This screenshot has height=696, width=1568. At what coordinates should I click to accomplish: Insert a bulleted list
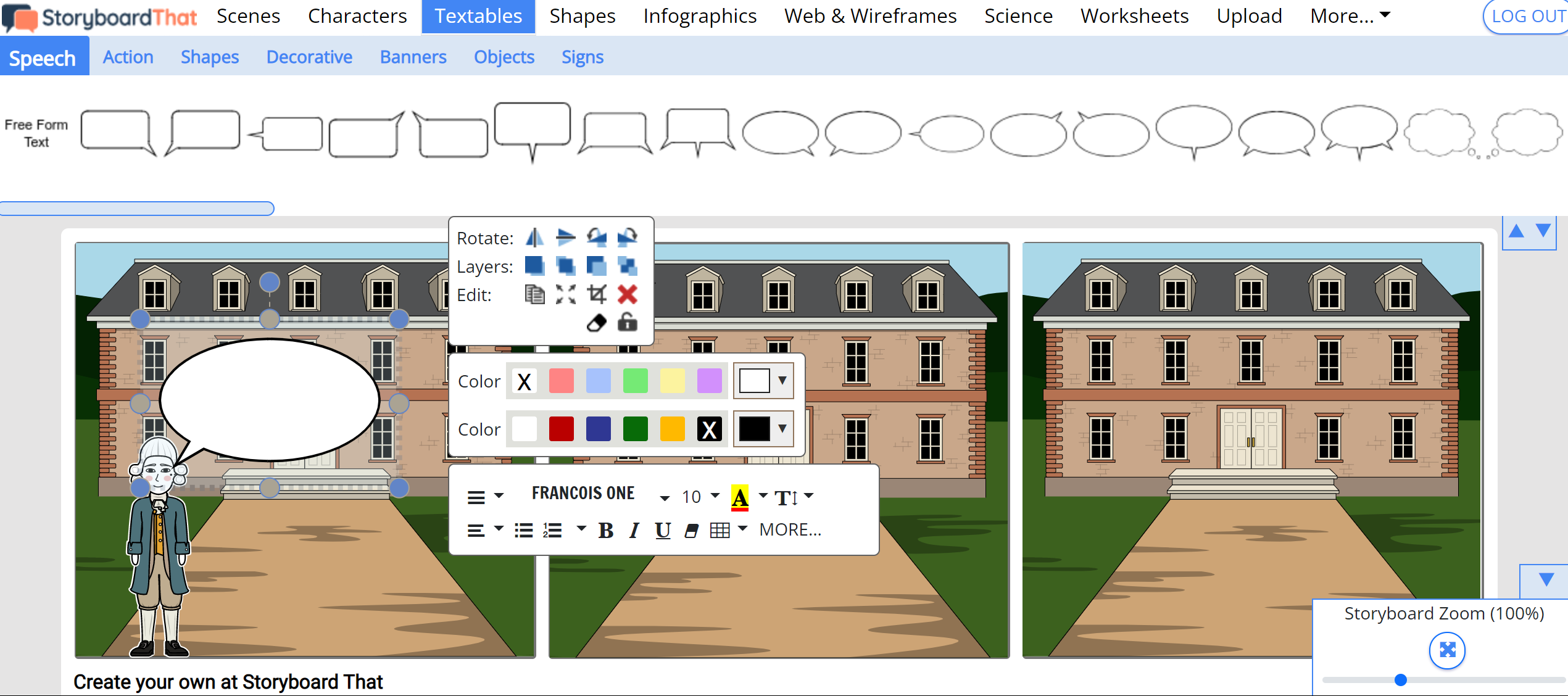pyautogui.click(x=523, y=530)
